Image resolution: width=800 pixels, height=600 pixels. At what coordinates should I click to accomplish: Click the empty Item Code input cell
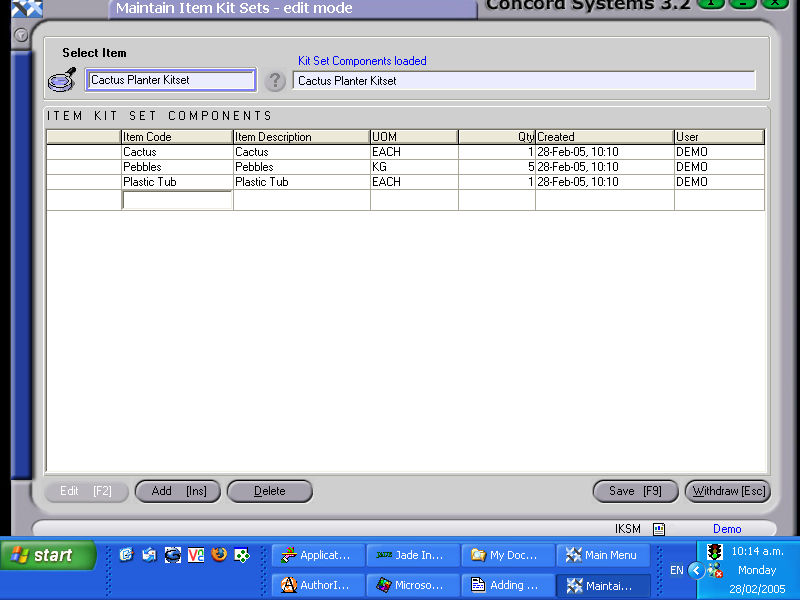click(x=176, y=199)
